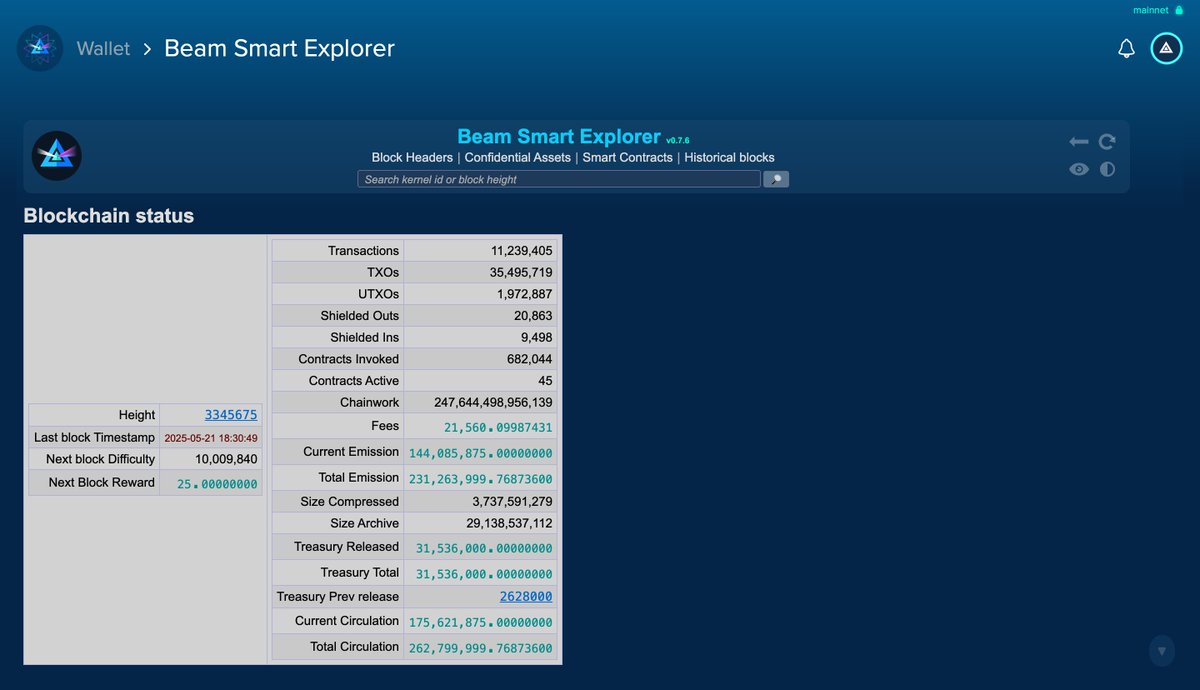Image resolution: width=1200 pixels, height=690 pixels.
Task: Select Fees value 21,560.09987431
Action: pyautogui.click(x=498, y=427)
